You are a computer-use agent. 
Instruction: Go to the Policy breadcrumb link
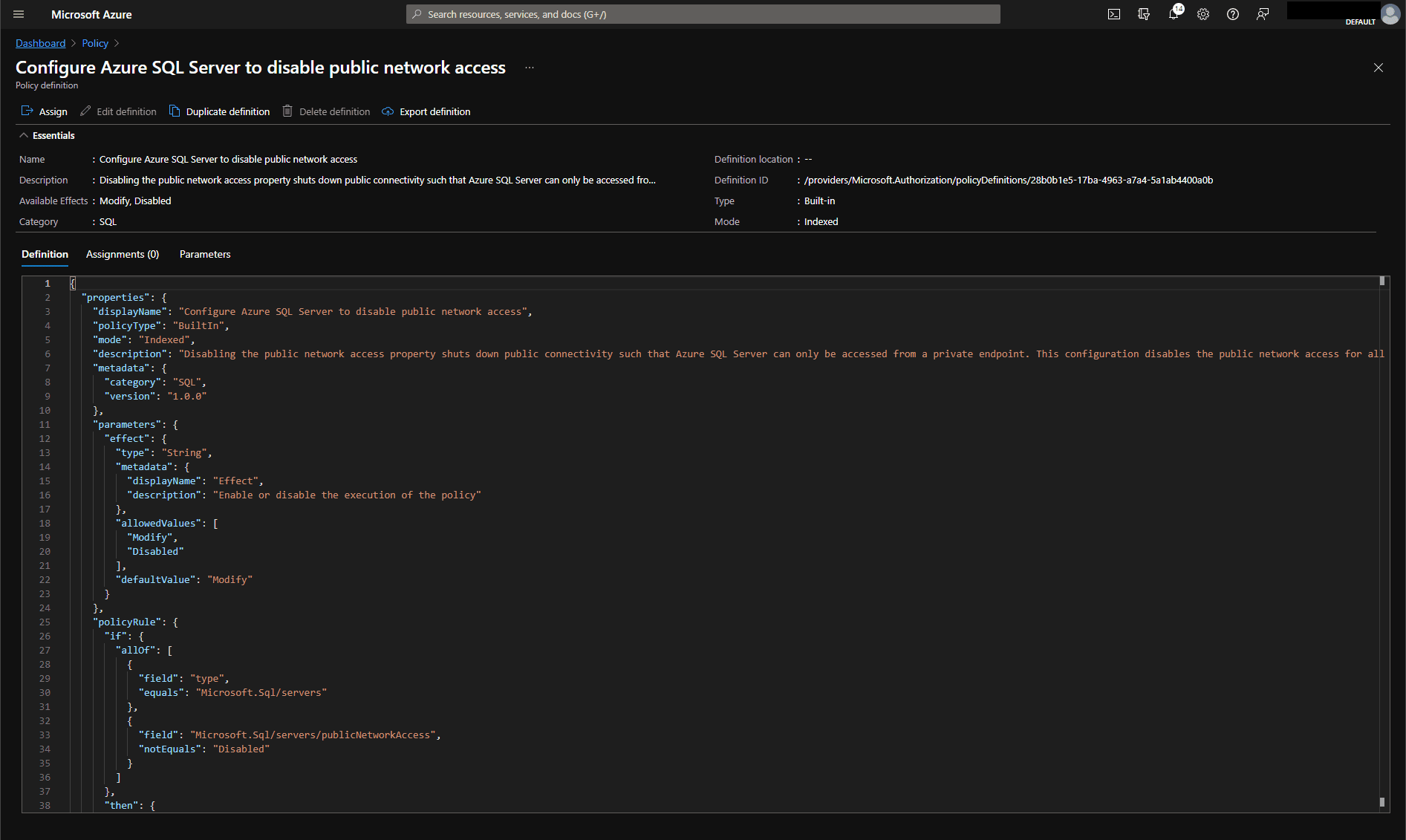[95, 43]
